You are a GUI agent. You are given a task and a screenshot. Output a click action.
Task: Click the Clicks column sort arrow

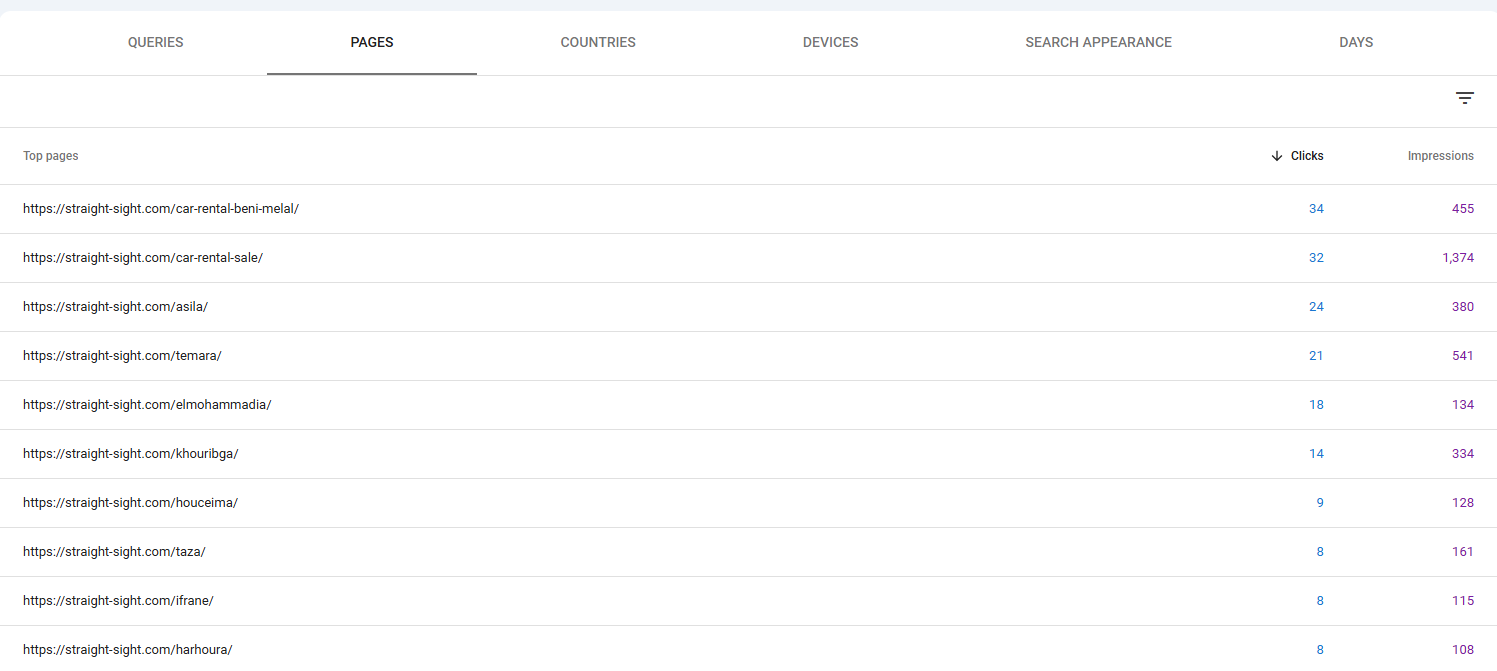(1276, 156)
